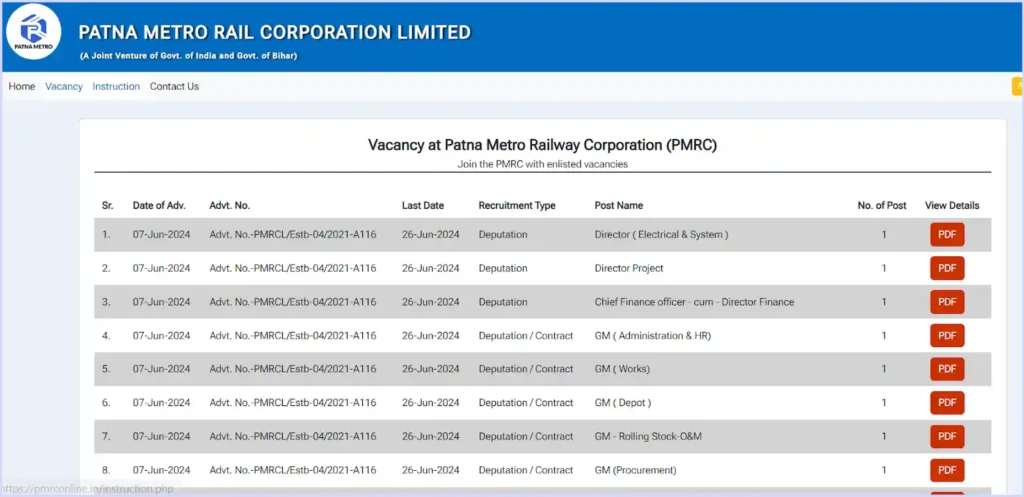Select 'Chief Finance officer - cum - Director Finance' text
Screen dimensions: 1024x497
694,302
